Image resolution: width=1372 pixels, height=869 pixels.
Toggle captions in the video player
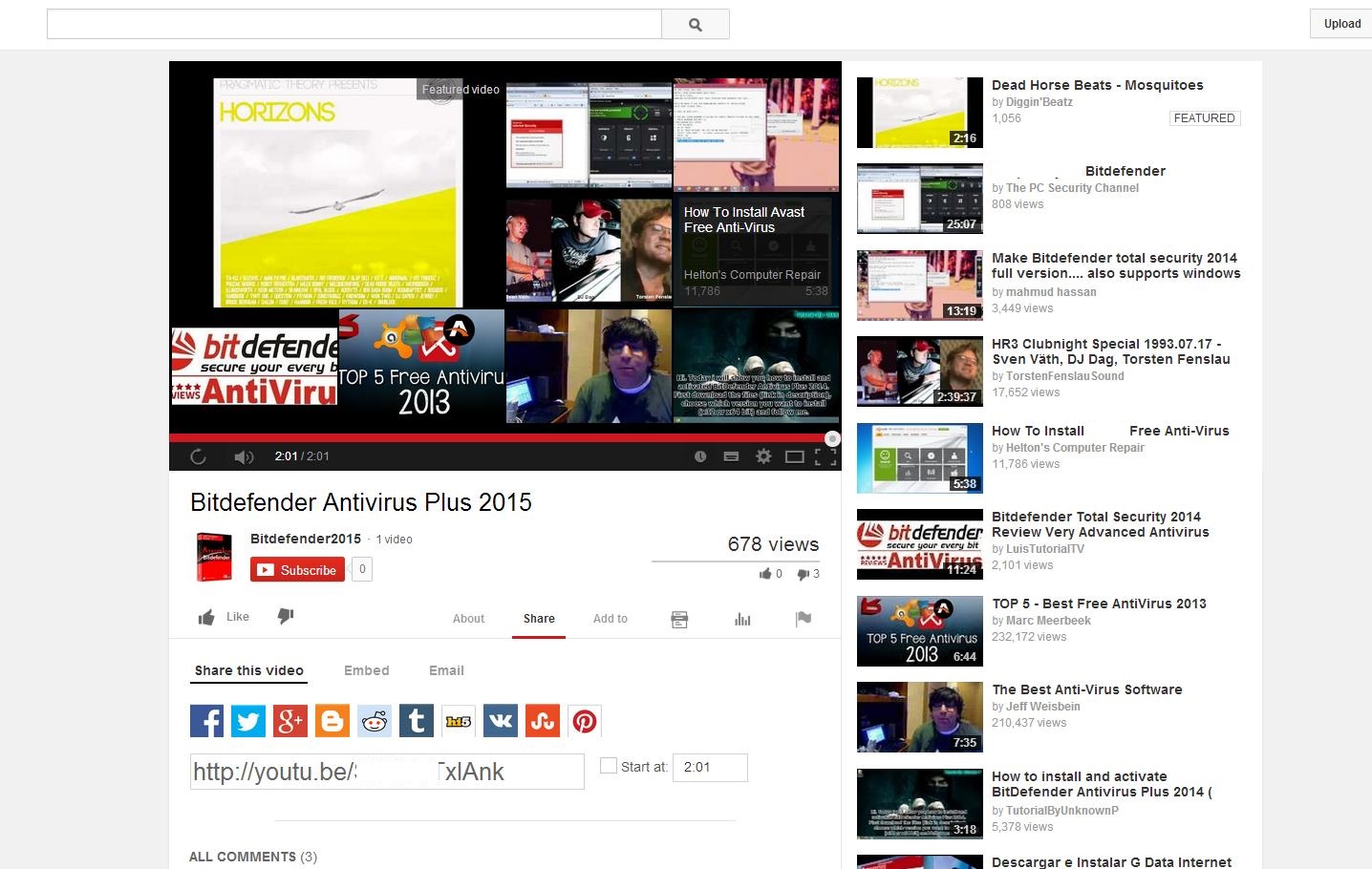coord(731,456)
